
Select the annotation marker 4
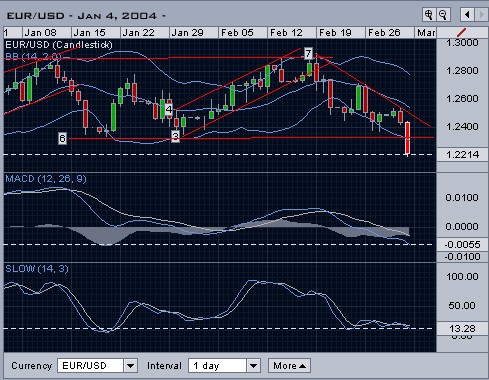tap(169, 109)
